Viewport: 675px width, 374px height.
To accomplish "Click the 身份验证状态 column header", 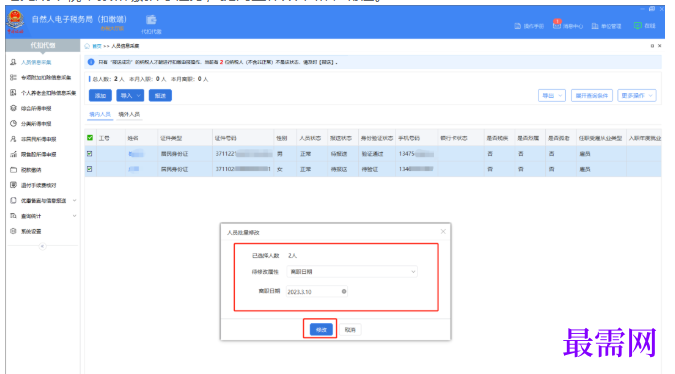I will tap(377, 138).
